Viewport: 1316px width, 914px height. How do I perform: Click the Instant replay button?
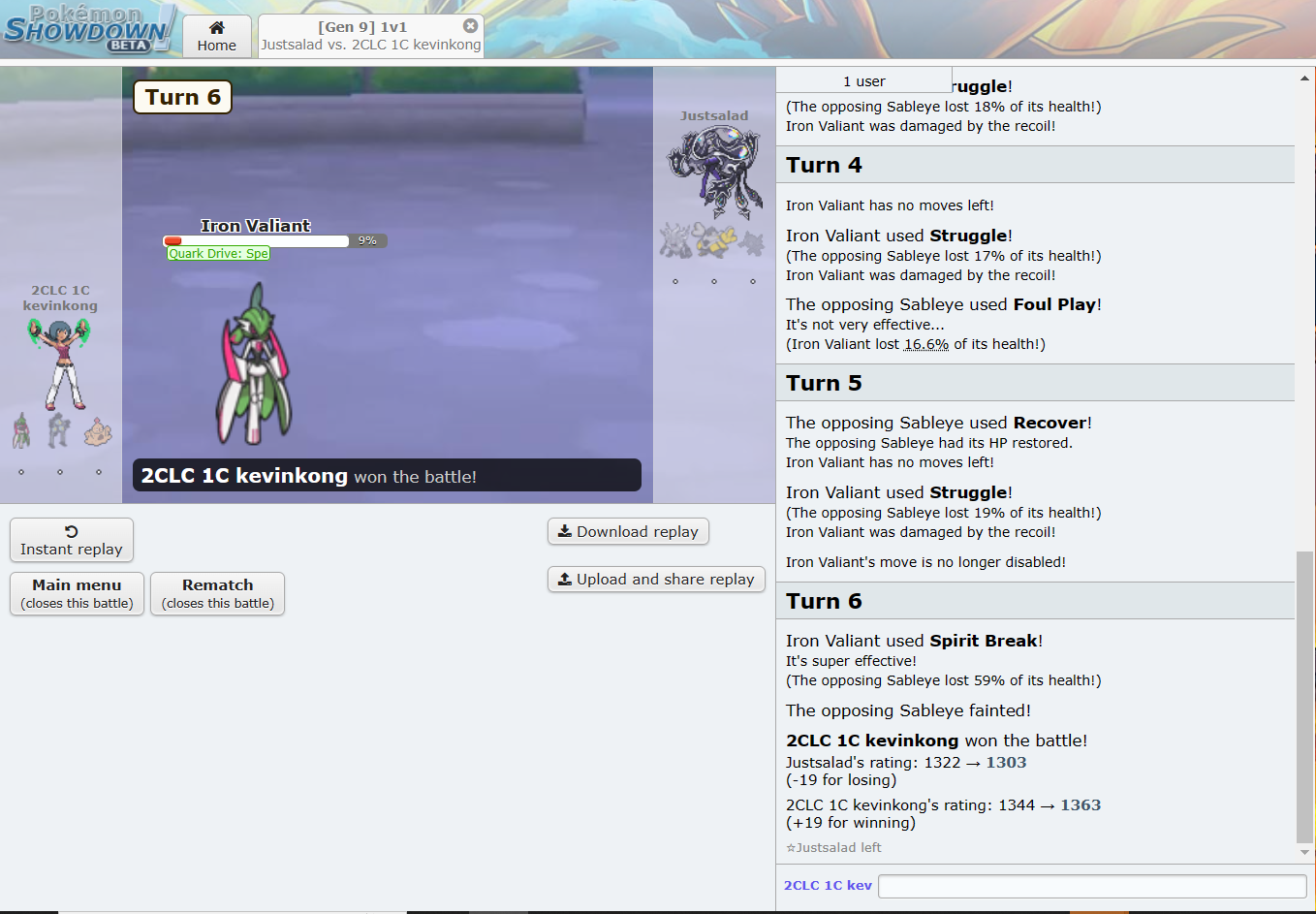[x=72, y=540]
